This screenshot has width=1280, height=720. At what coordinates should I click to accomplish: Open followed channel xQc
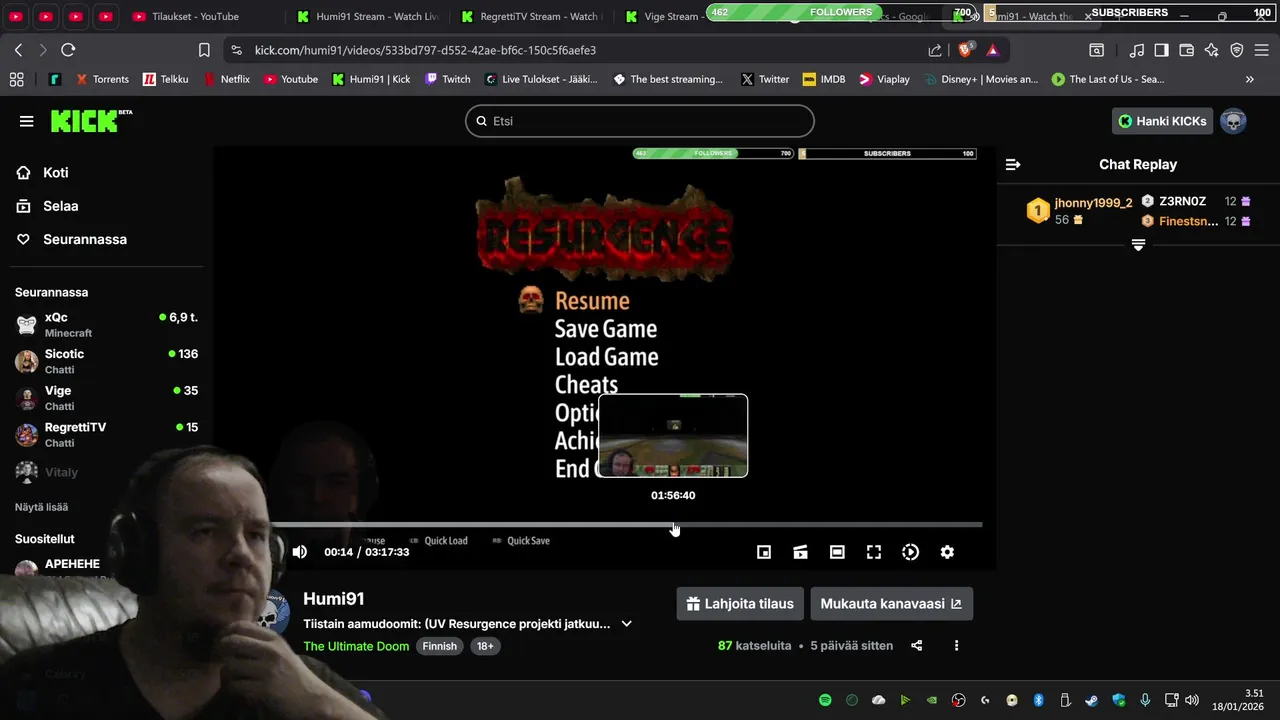coord(107,324)
